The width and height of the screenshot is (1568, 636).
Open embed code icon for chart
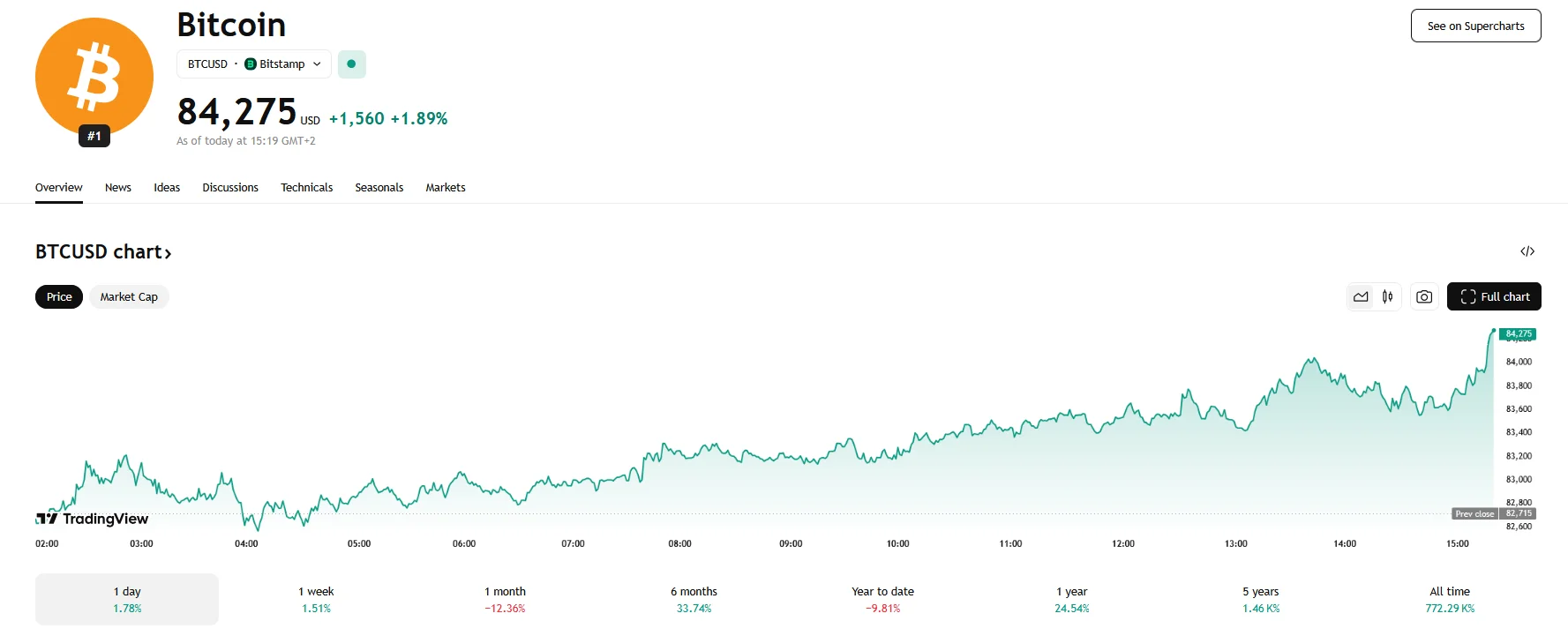click(x=1527, y=251)
